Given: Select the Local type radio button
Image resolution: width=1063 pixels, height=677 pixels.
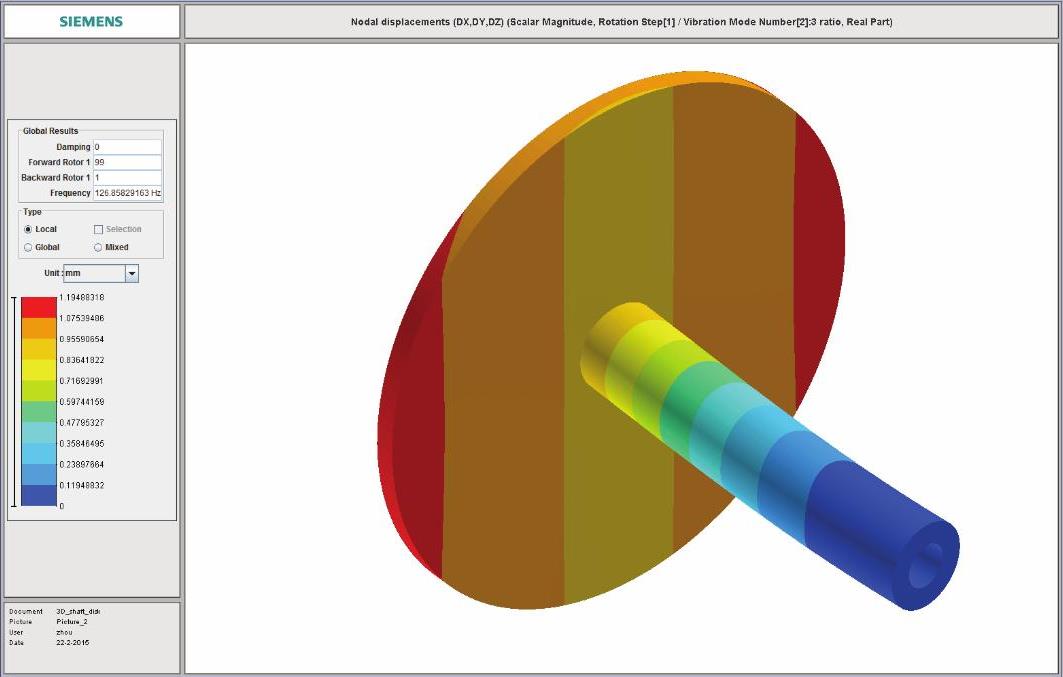Looking at the screenshot, I should [x=28, y=229].
